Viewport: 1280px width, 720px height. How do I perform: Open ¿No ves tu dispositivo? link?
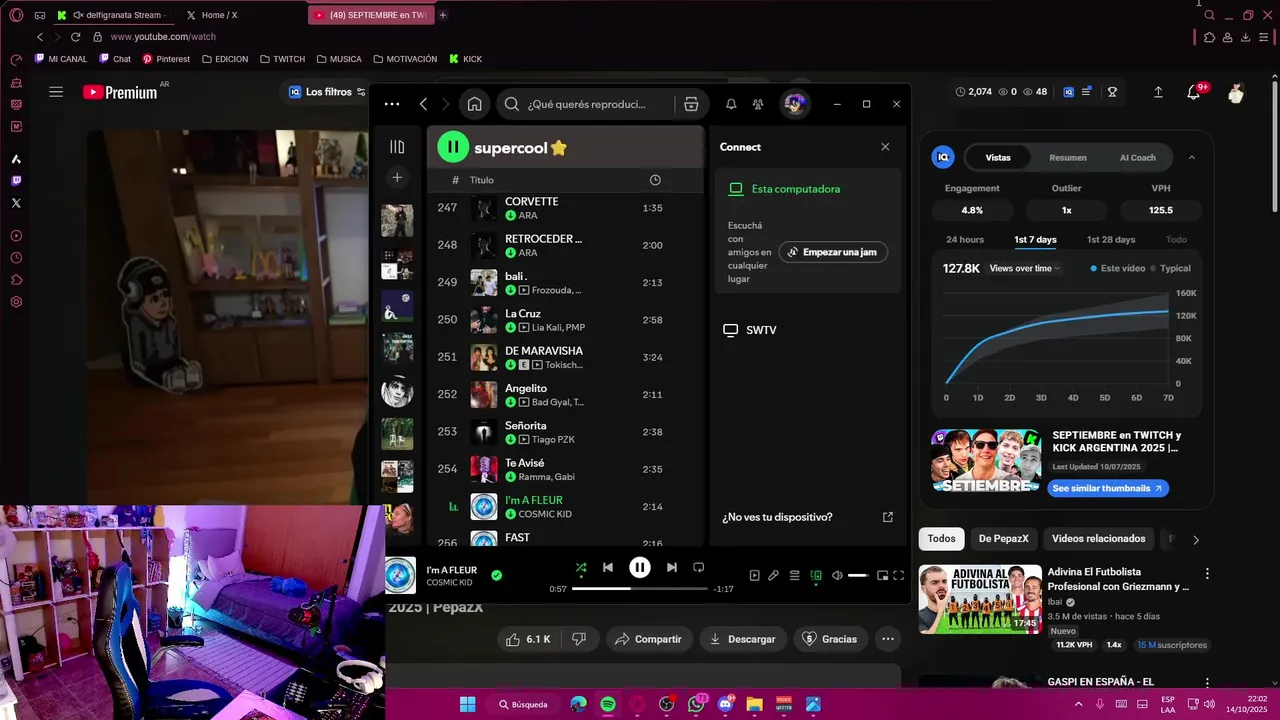(x=777, y=517)
